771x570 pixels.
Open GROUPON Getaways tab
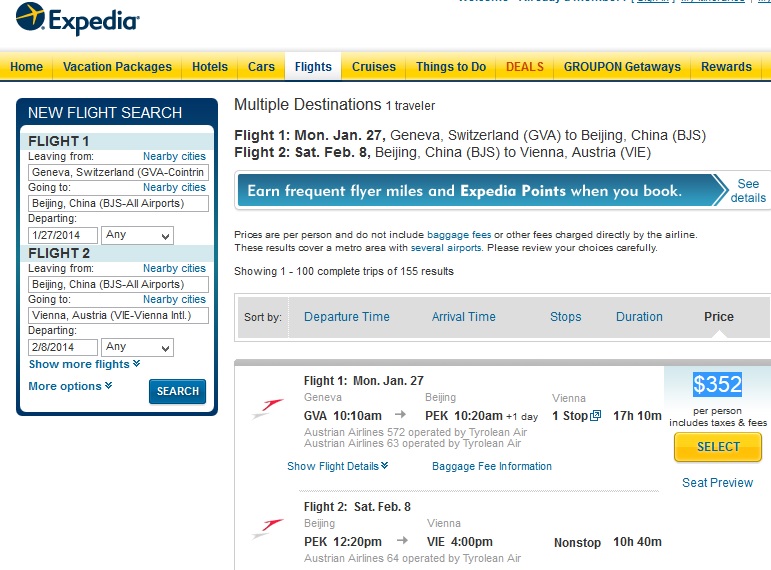click(622, 67)
